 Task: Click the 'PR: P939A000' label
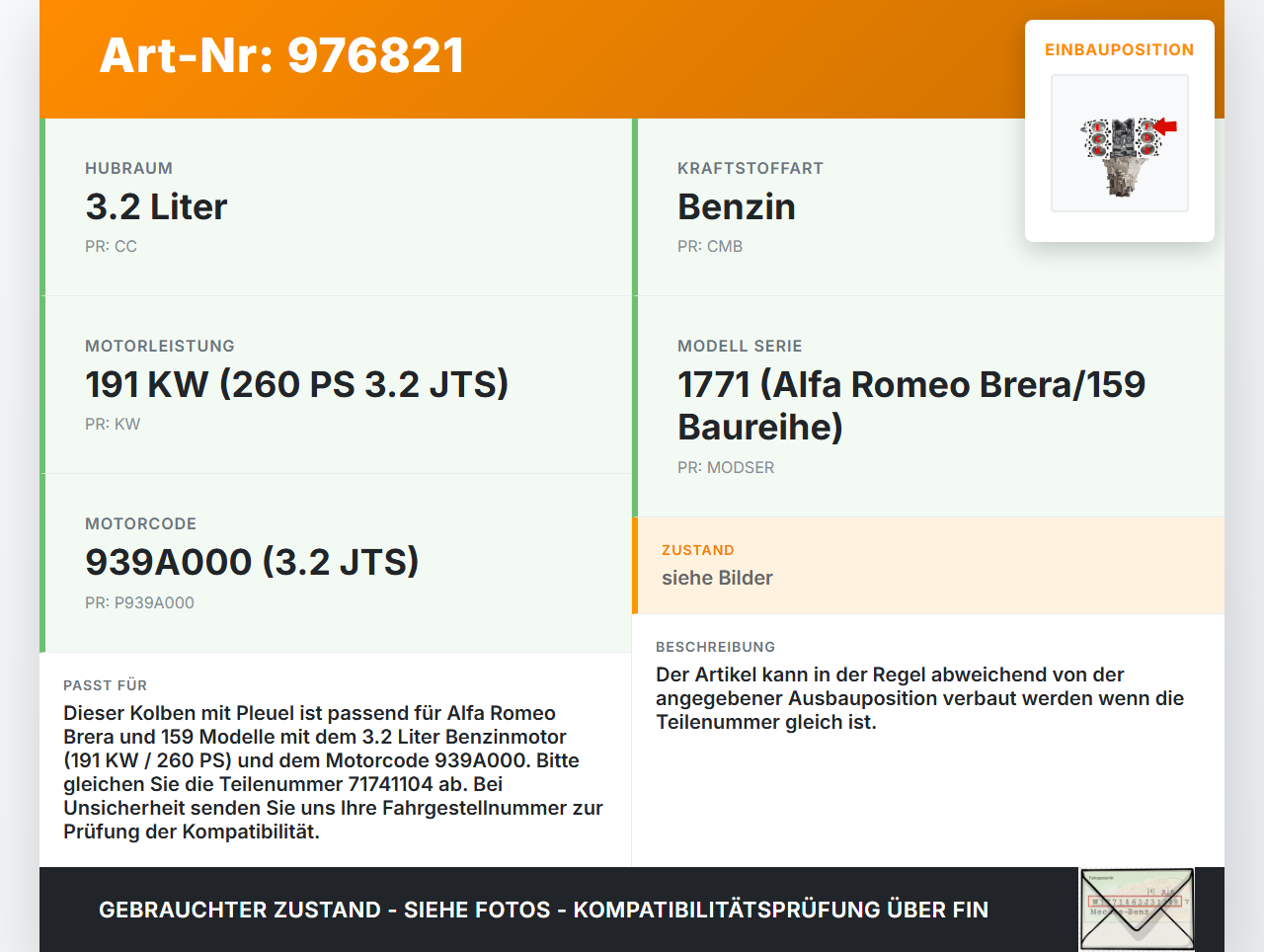(139, 602)
